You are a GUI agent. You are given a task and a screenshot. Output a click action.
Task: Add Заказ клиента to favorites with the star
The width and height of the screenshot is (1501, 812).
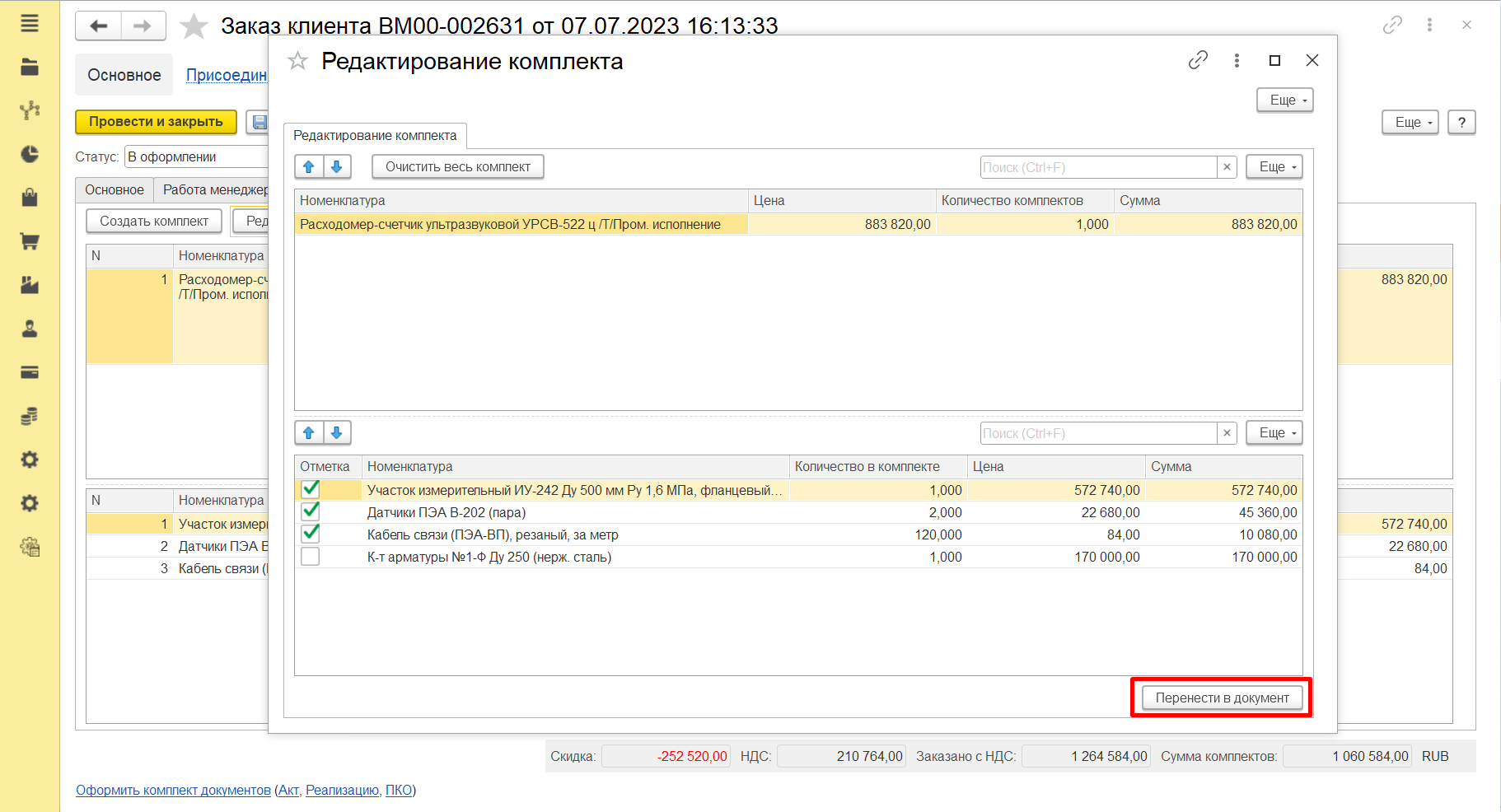click(194, 26)
